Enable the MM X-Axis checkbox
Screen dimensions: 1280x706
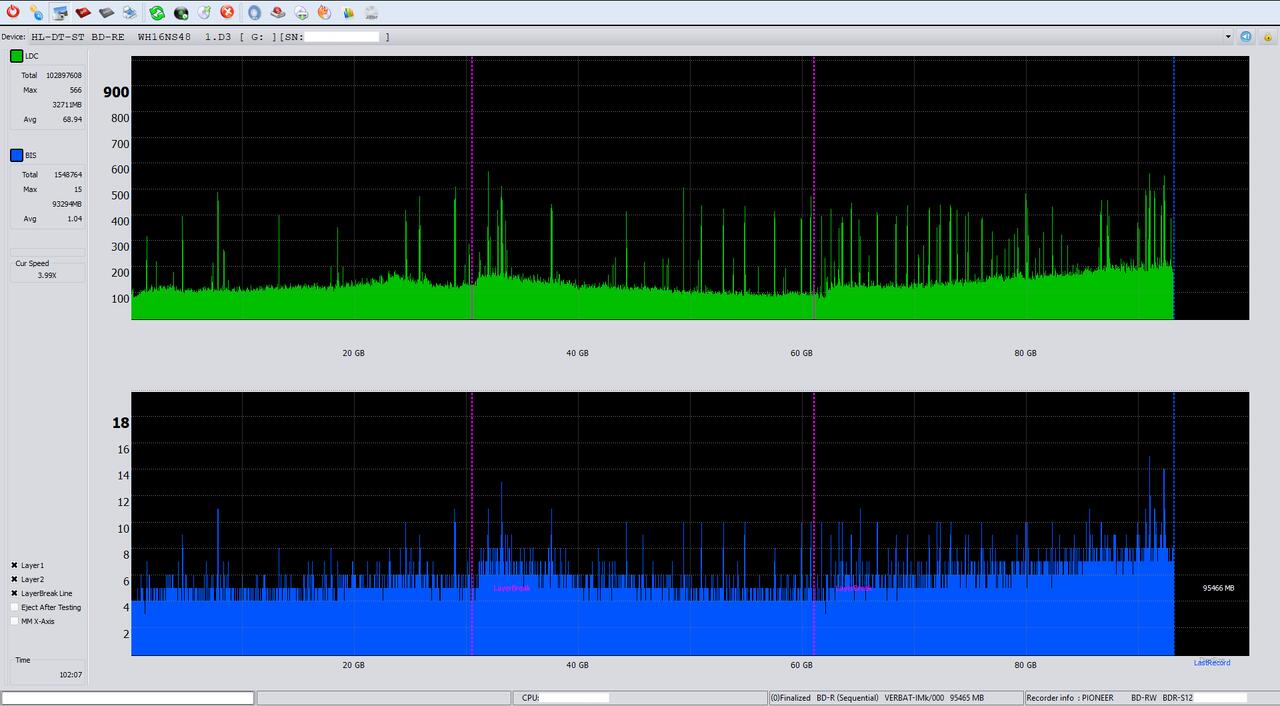(x=15, y=621)
